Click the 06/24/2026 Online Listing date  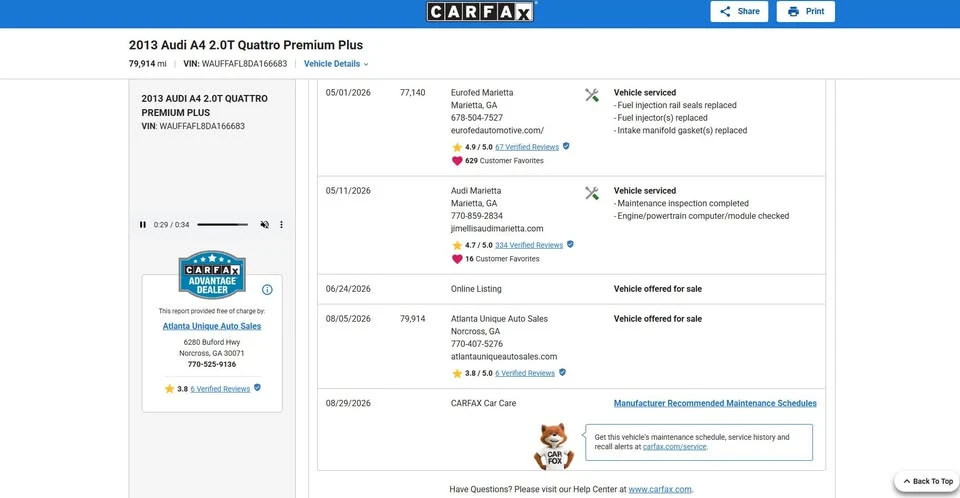coord(348,289)
